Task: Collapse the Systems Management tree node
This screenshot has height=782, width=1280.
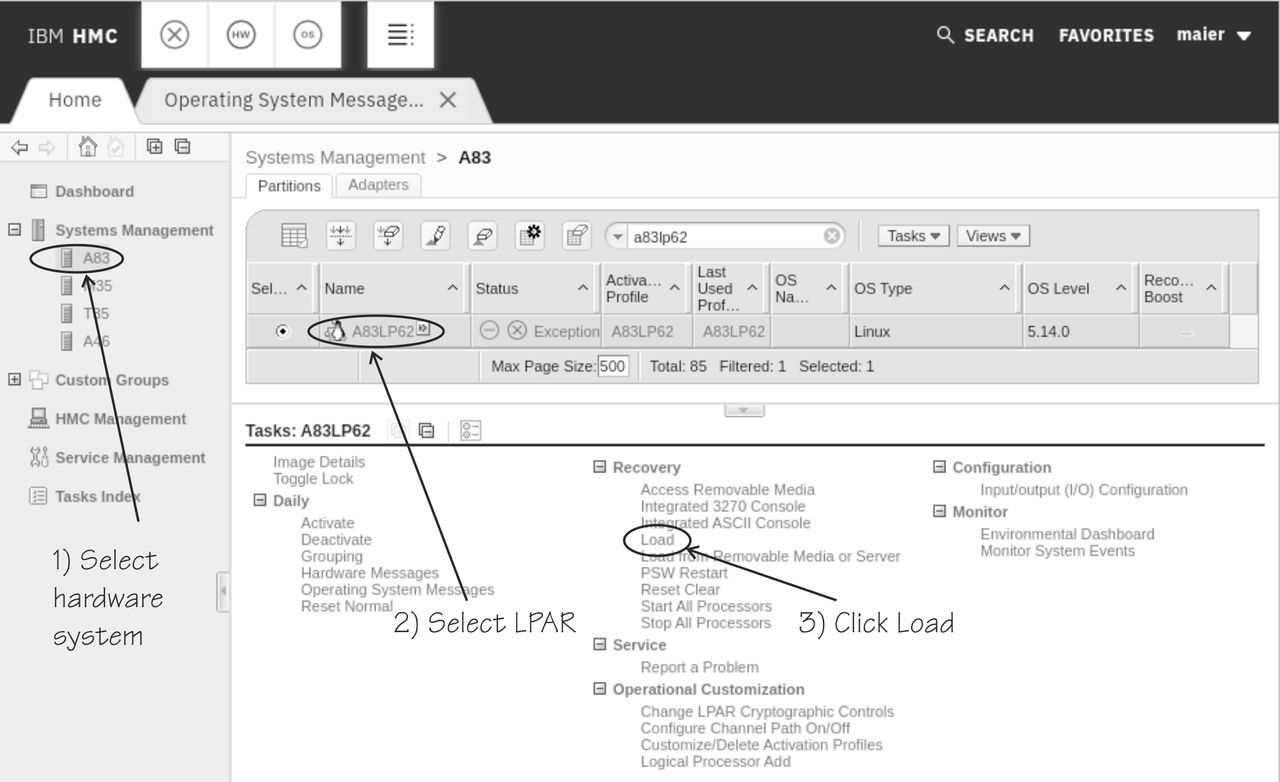Action: [14, 229]
